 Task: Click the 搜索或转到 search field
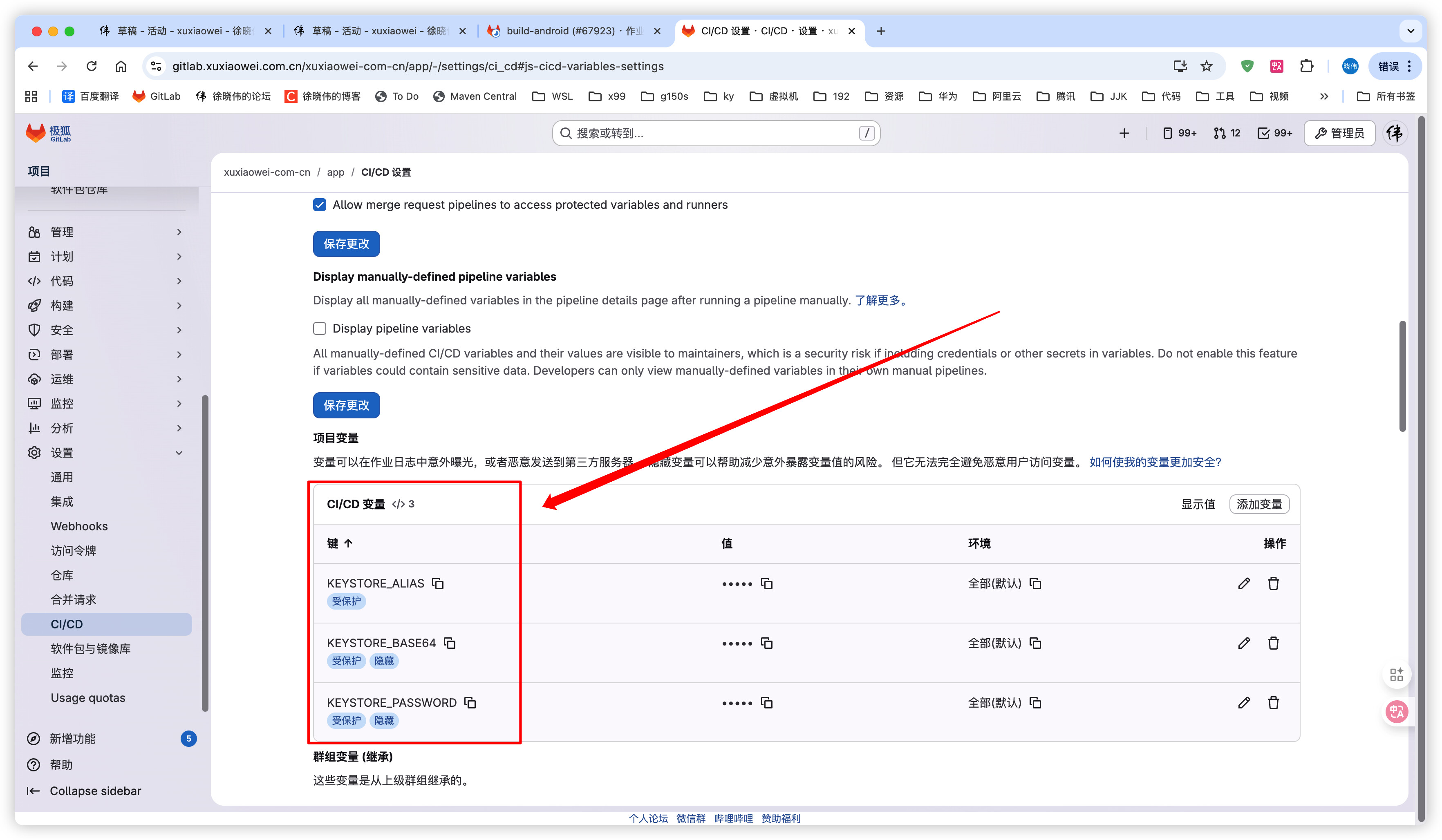715,133
